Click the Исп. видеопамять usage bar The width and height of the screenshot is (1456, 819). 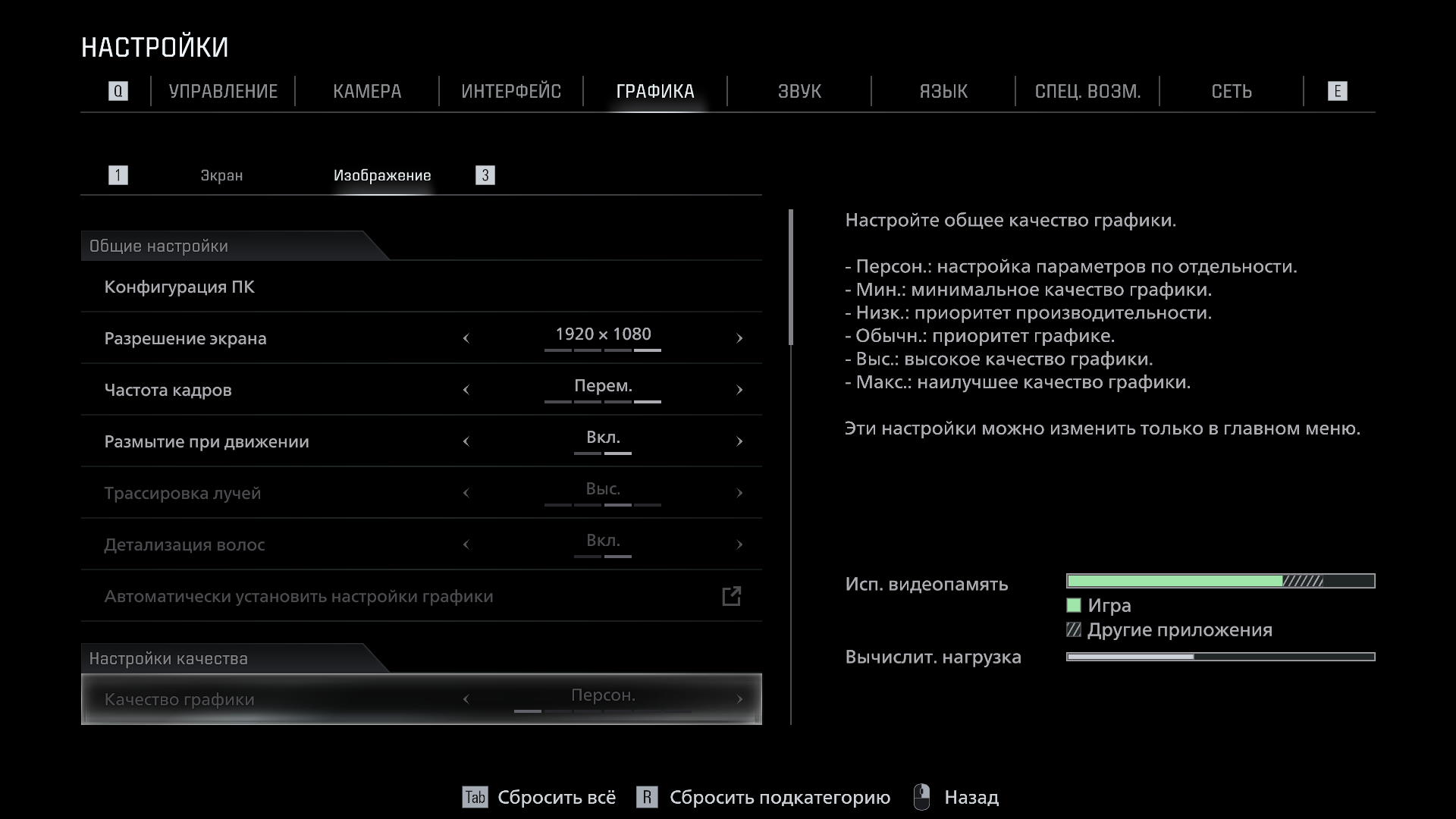click(1219, 581)
